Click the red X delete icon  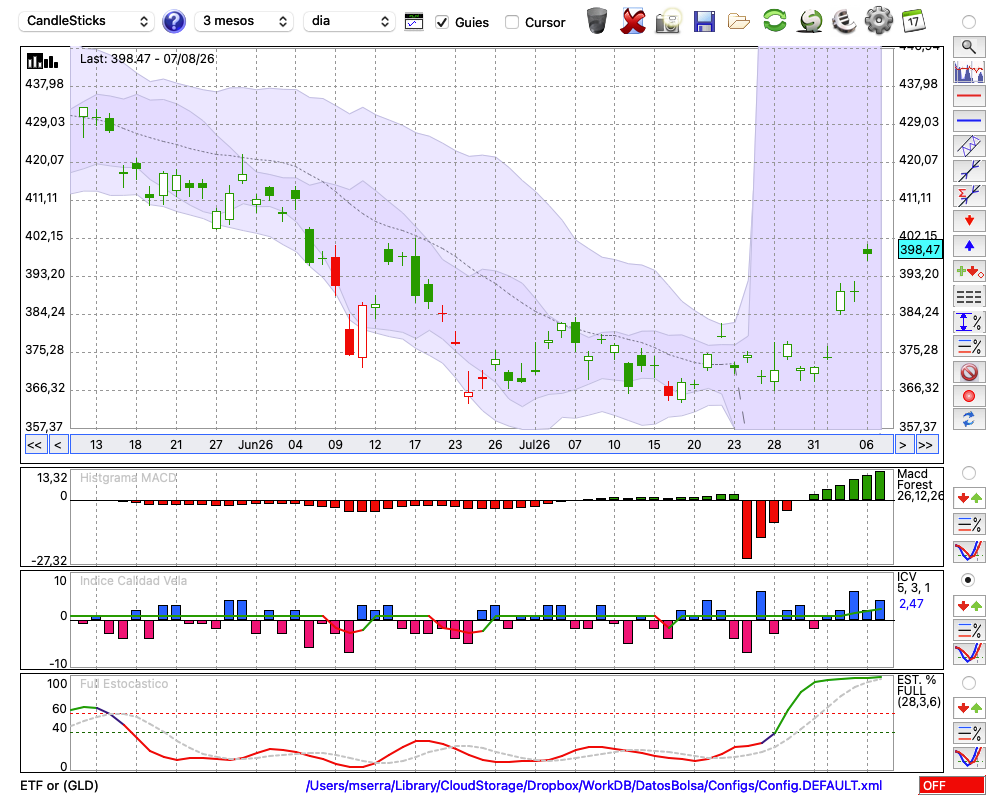(x=633, y=21)
